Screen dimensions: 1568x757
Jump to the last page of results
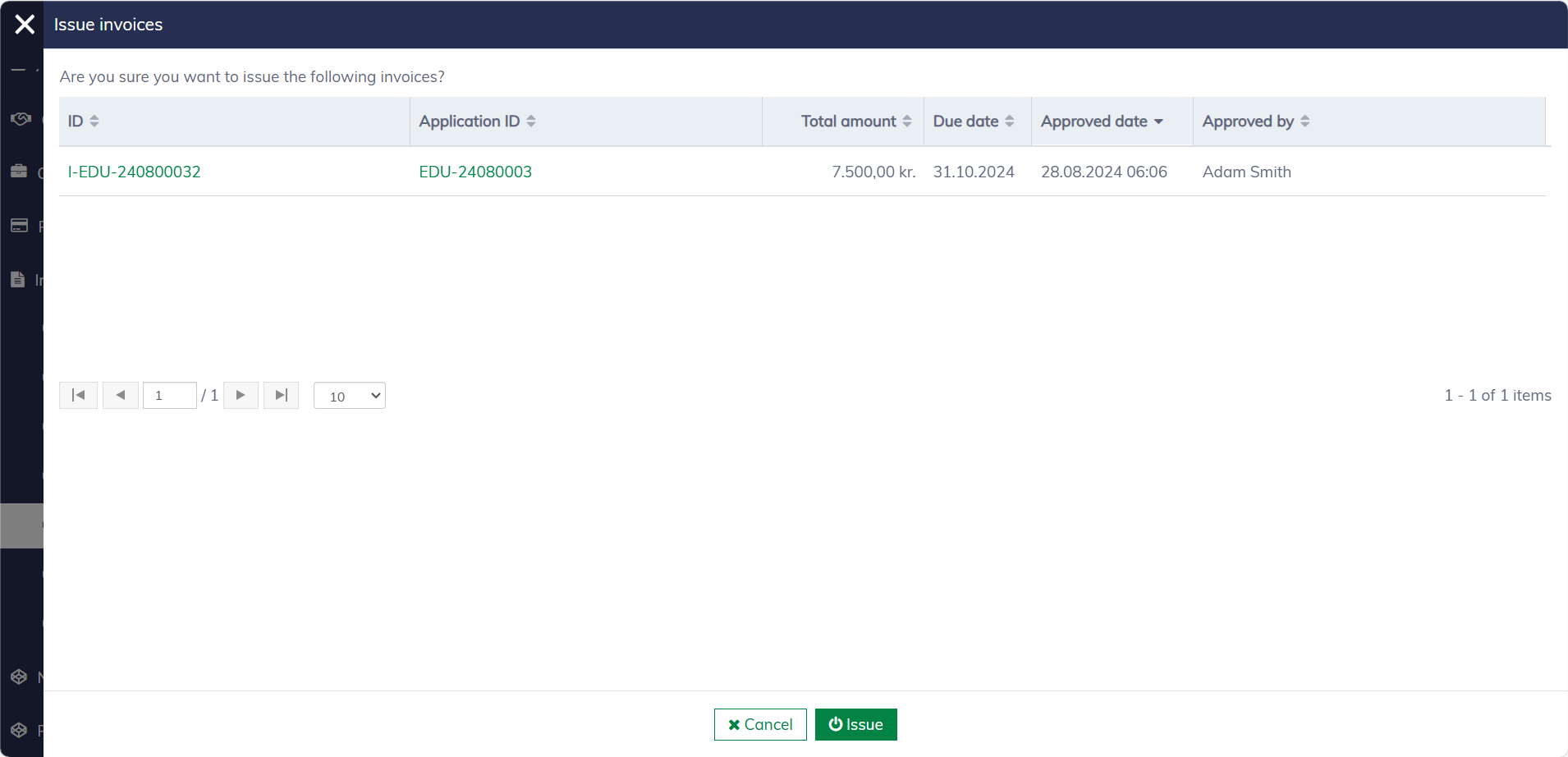[x=281, y=396]
